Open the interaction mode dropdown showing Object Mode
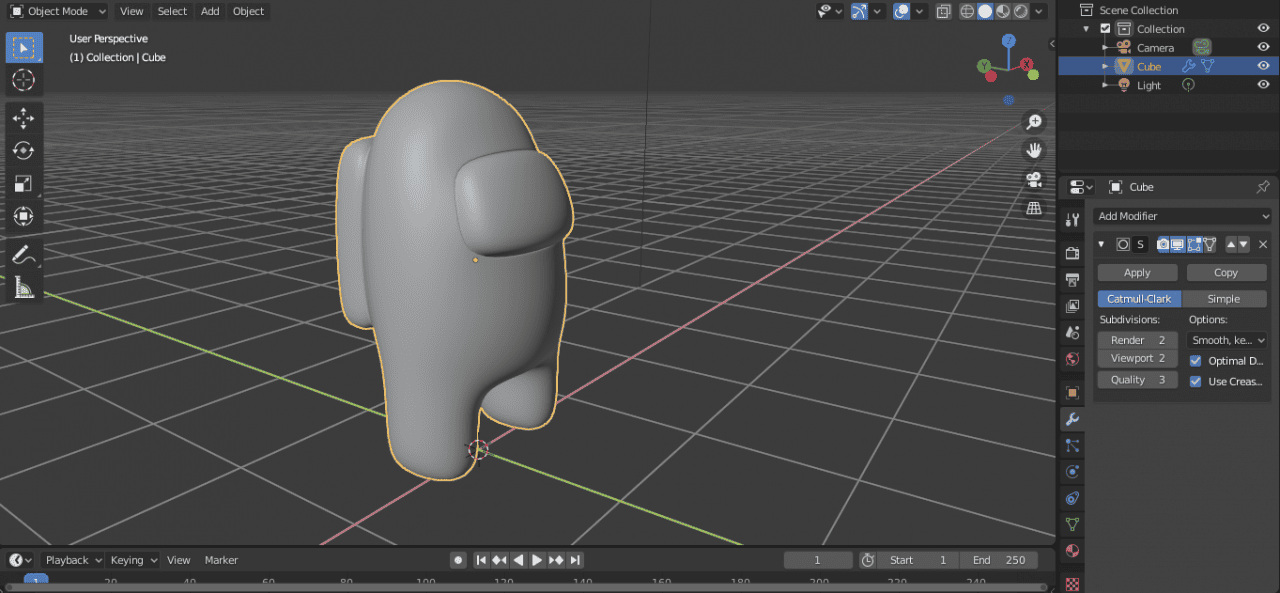The height and width of the screenshot is (593, 1280). (57, 11)
